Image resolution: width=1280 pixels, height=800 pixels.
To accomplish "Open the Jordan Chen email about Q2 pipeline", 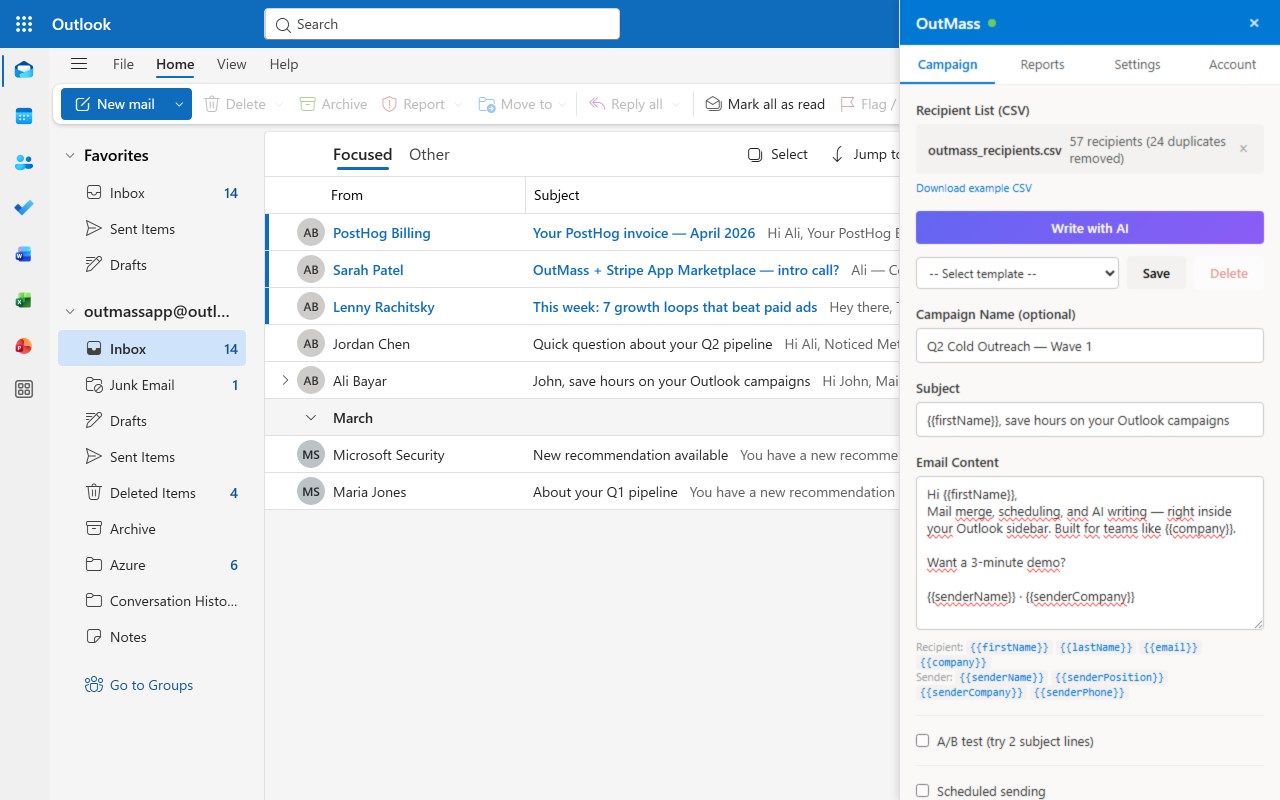I will pos(582,344).
